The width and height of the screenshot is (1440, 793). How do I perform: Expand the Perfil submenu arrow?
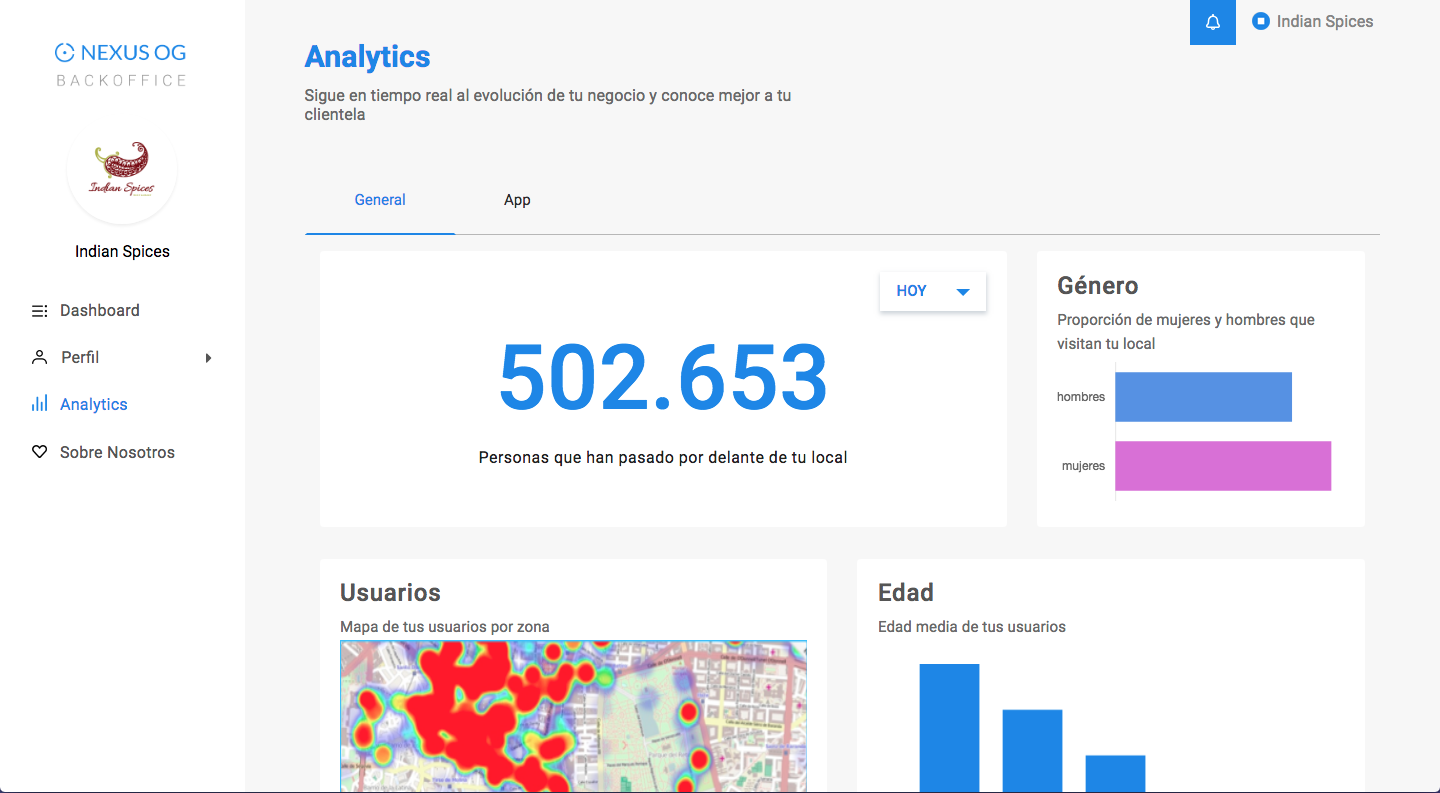click(208, 358)
